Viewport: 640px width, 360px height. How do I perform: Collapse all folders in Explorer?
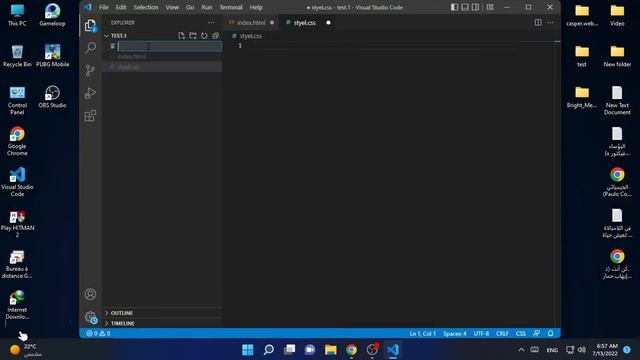point(216,36)
